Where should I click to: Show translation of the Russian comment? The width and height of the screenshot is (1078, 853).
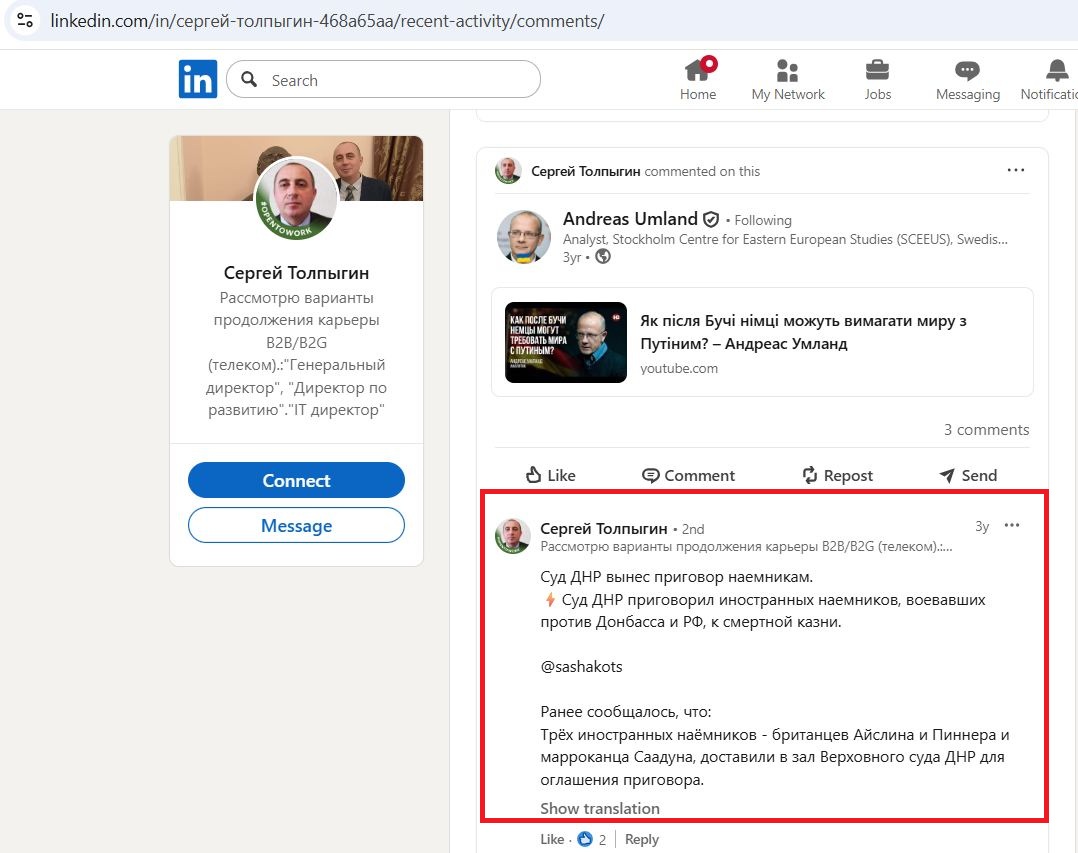tap(599, 808)
